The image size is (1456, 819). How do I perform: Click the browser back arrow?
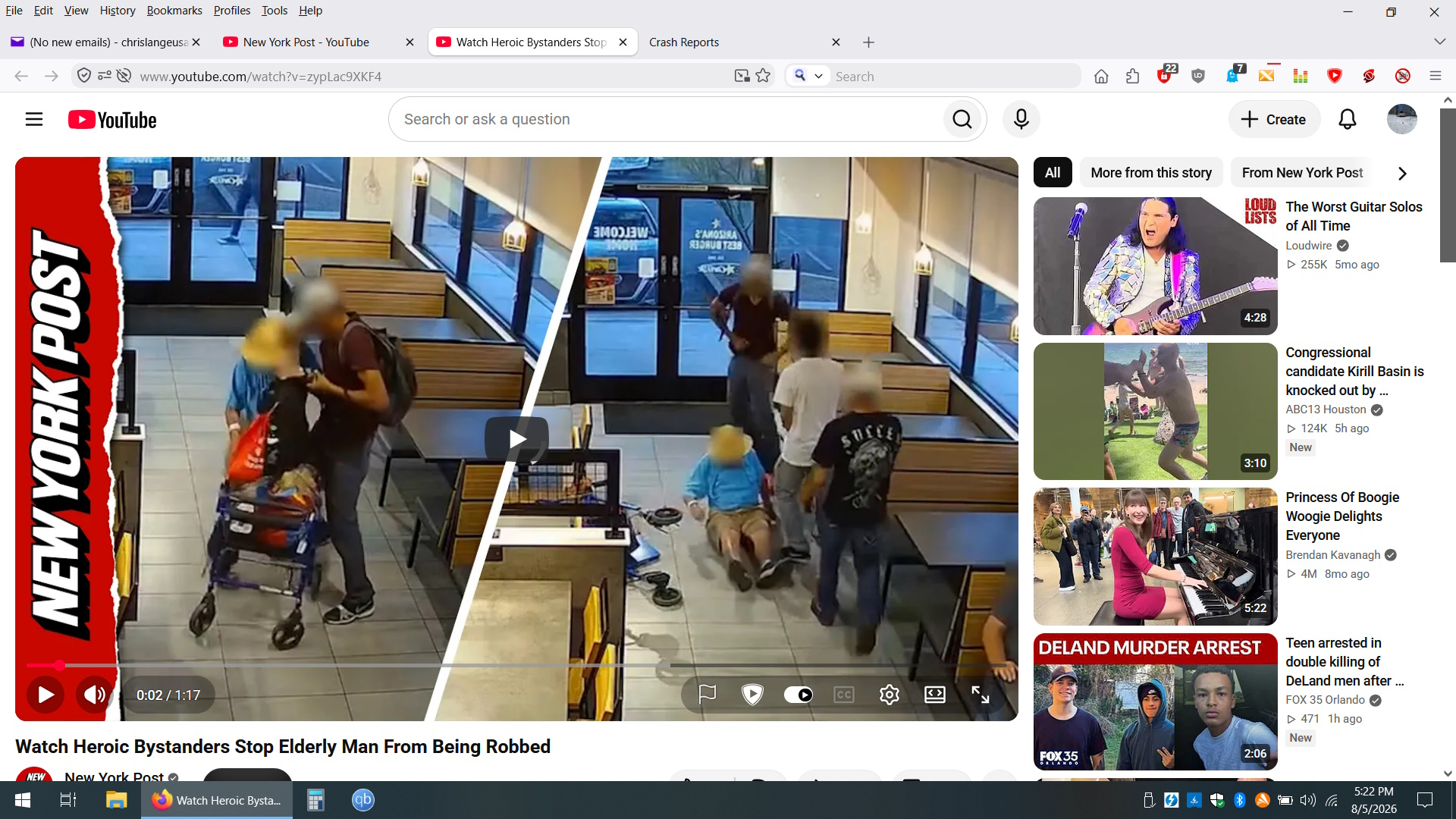(21, 76)
